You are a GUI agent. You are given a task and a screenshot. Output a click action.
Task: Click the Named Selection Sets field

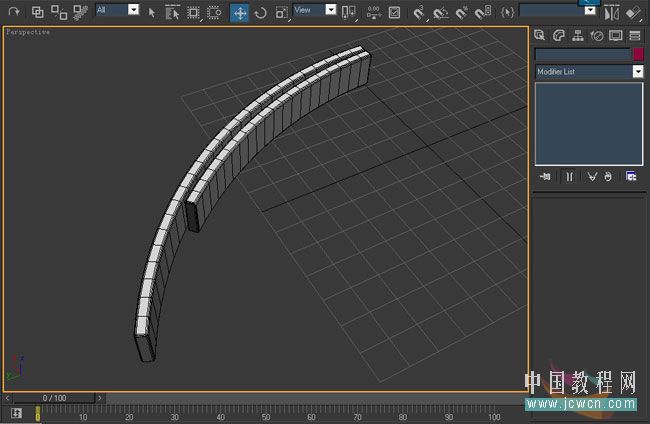(551, 10)
